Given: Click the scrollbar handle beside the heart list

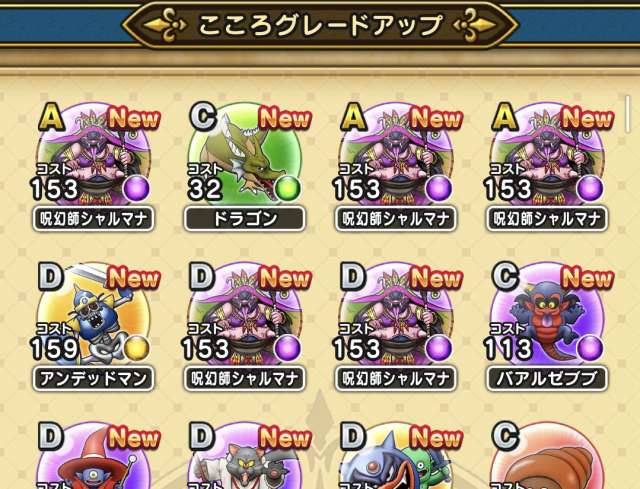Looking at the screenshot, I should 628,114.
